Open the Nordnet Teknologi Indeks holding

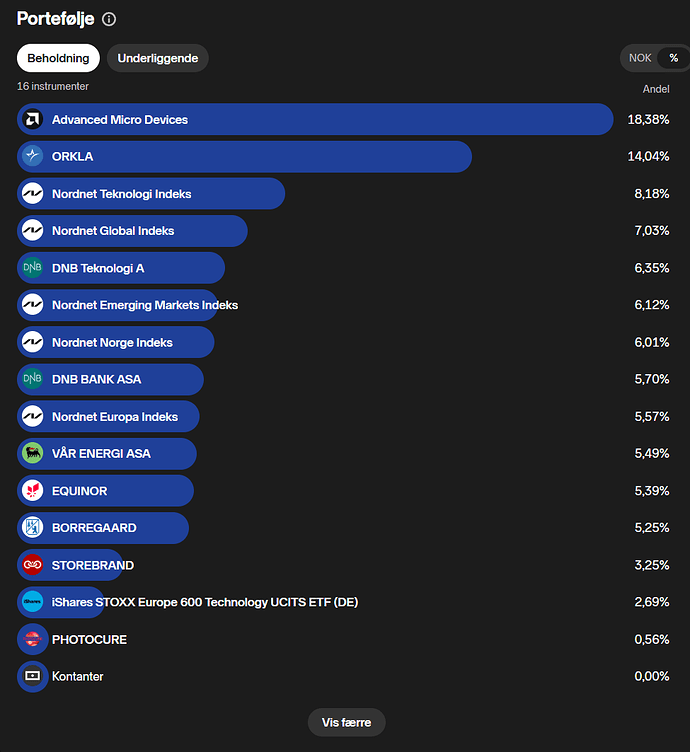pyautogui.click(x=121, y=194)
